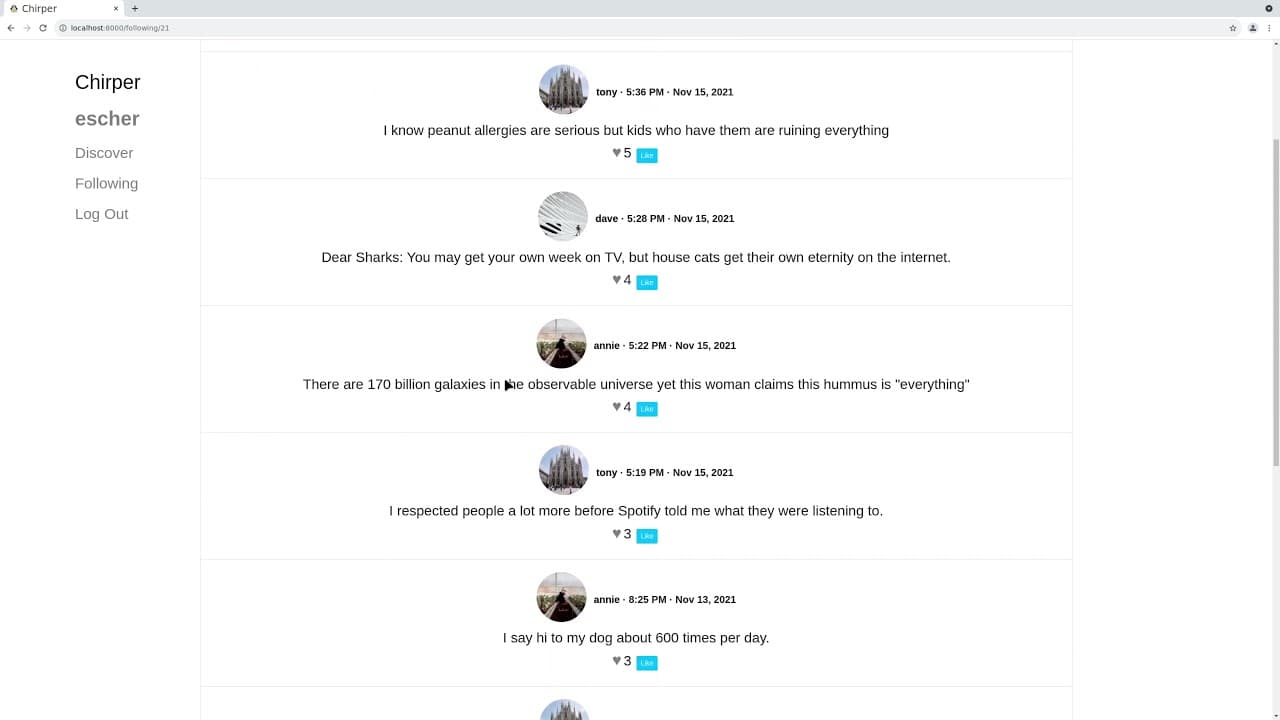Go to the Following page in the sidebar
This screenshot has height=720, width=1280.
click(x=106, y=183)
